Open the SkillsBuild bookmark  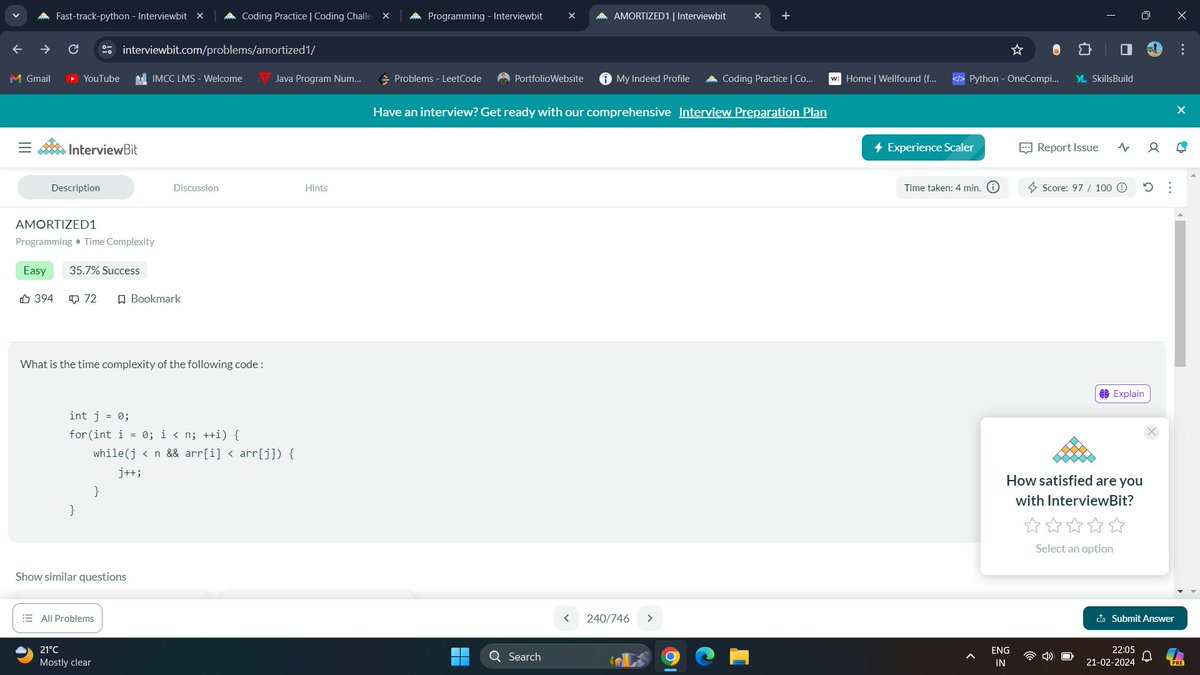(x=1105, y=78)
